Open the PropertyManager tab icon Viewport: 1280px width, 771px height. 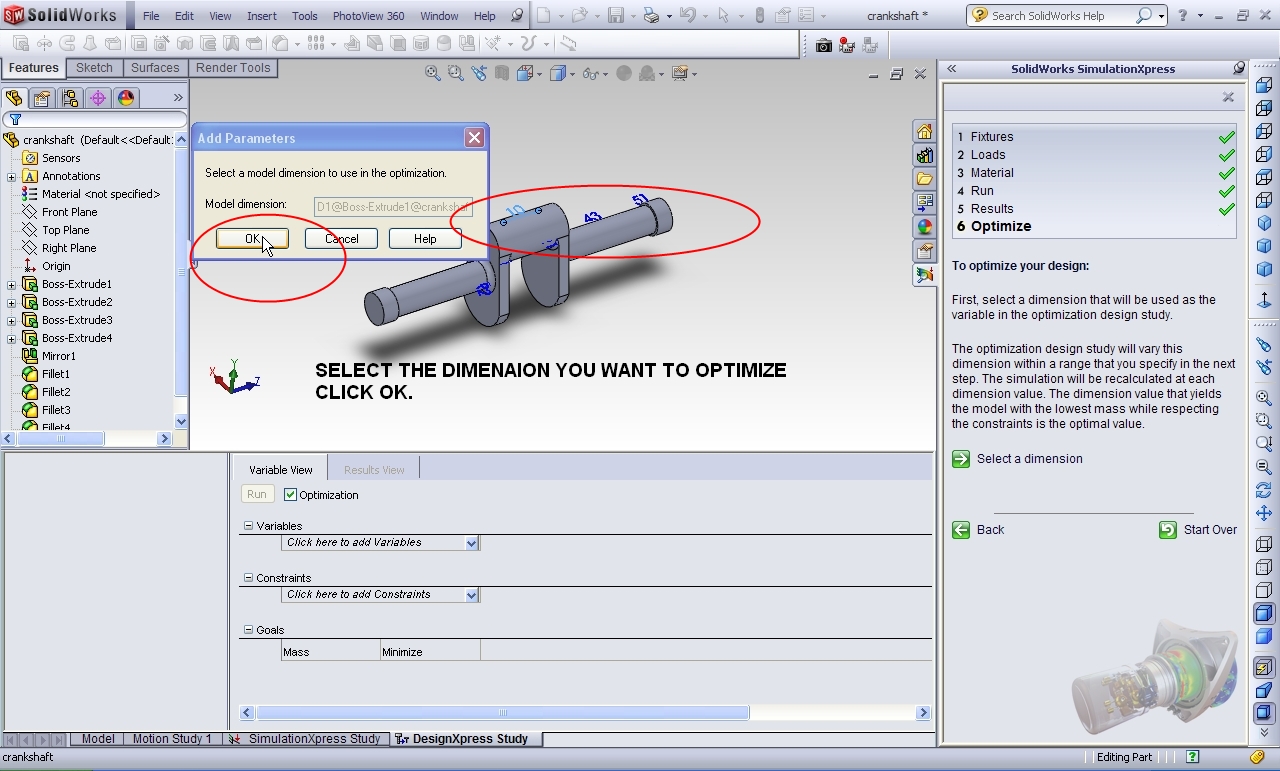coord(42,98)
